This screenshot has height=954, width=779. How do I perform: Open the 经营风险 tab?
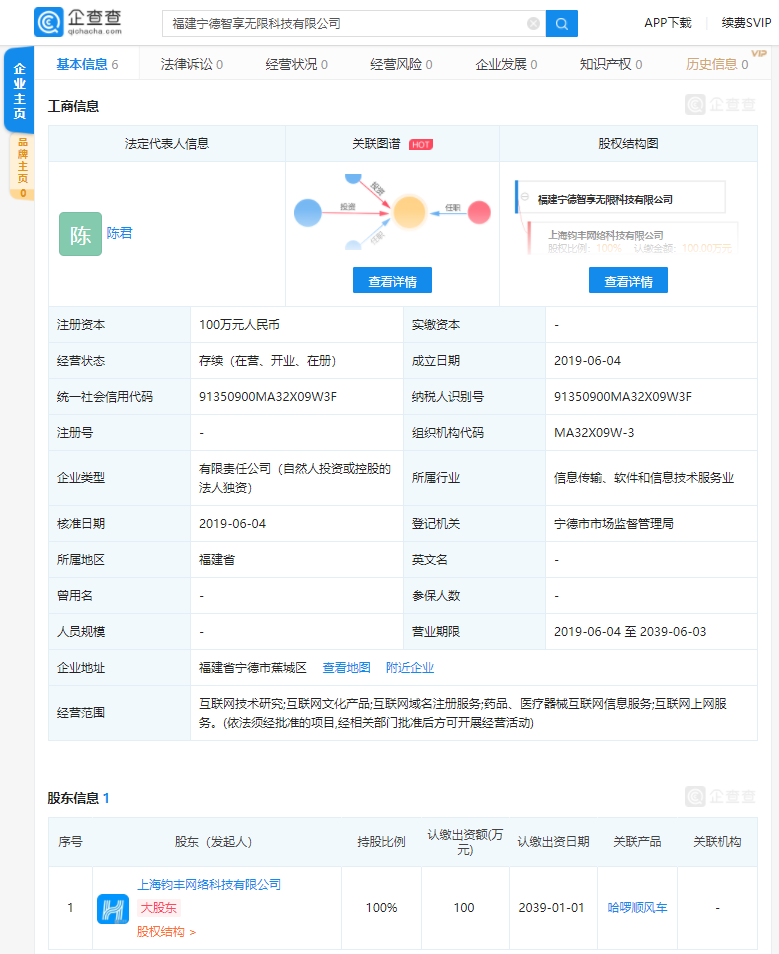pos(401,64)
